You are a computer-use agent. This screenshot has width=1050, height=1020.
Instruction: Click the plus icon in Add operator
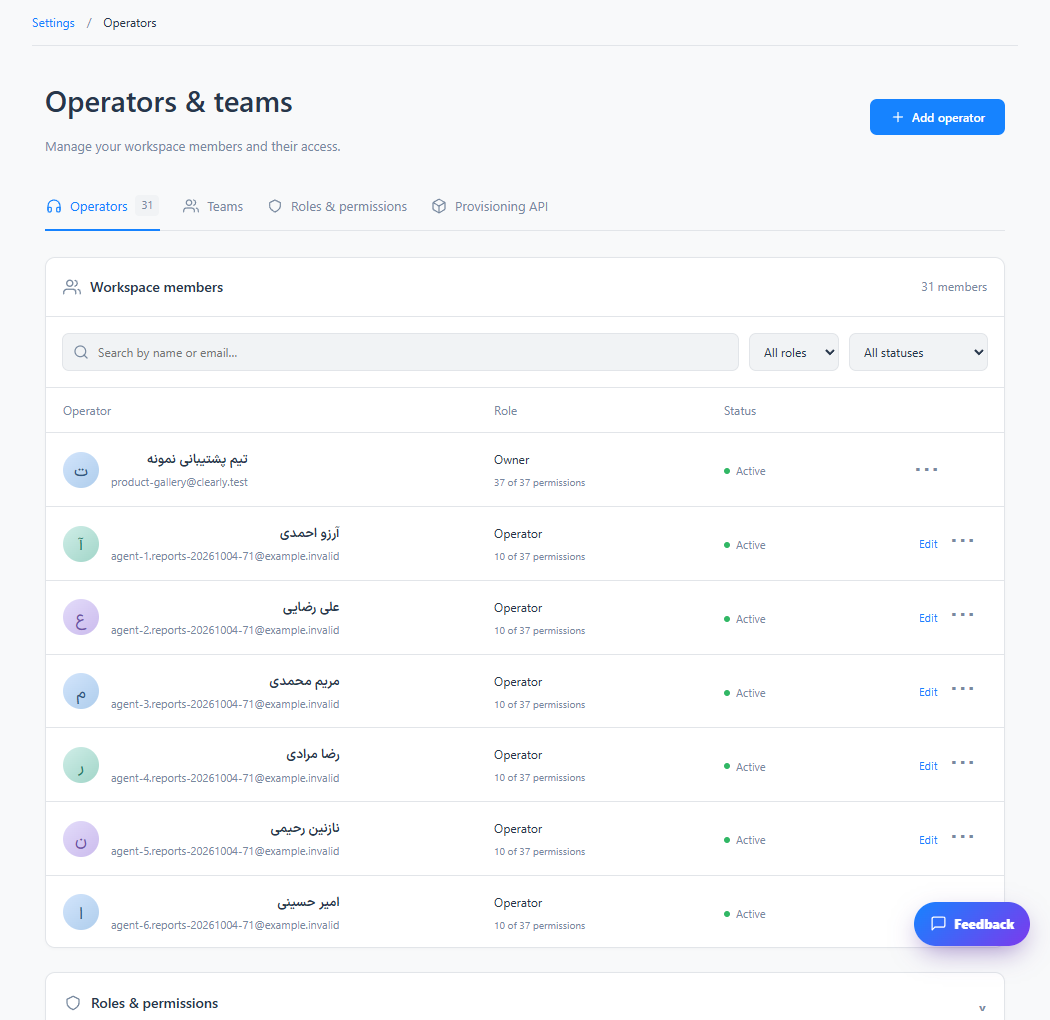pos(898,117)
